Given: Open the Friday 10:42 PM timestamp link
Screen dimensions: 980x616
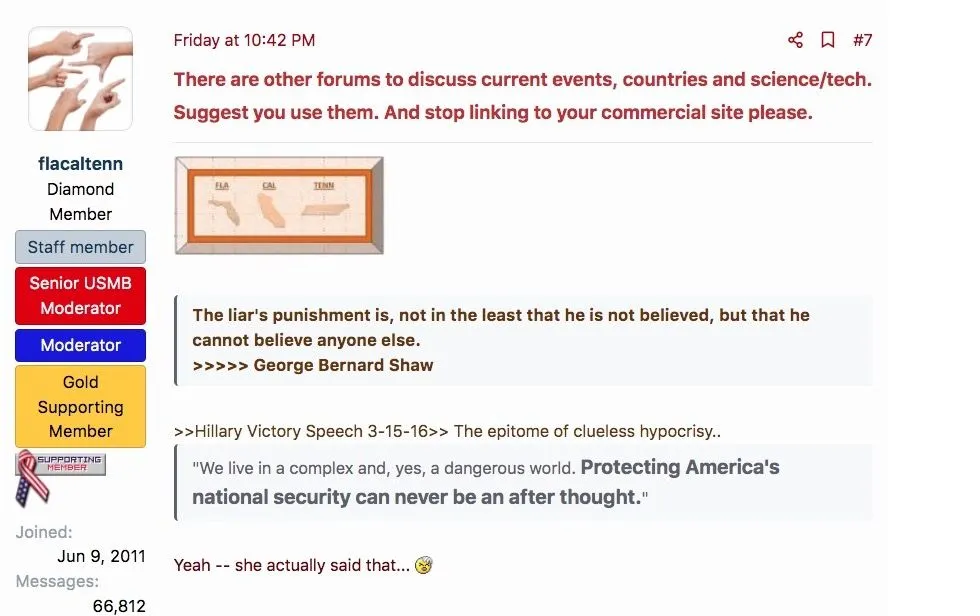Looking at the screenshot, I should (x=244, y=40).
